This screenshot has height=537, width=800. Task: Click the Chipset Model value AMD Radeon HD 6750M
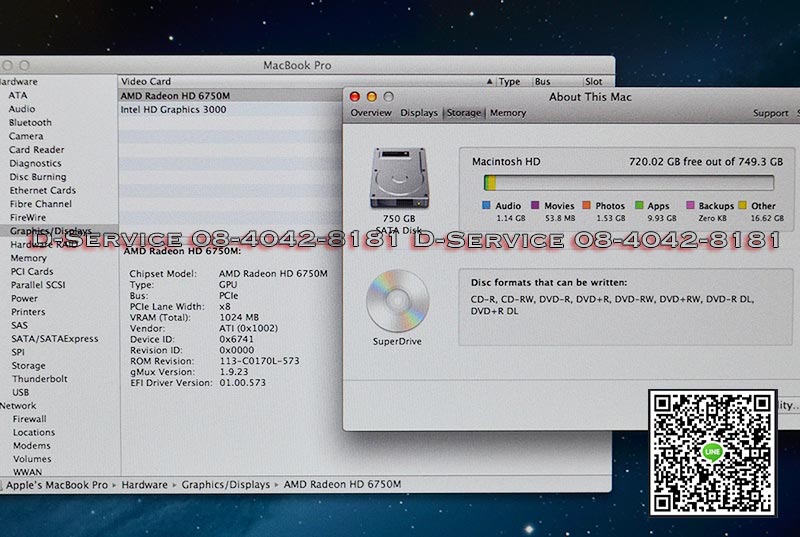273,273
